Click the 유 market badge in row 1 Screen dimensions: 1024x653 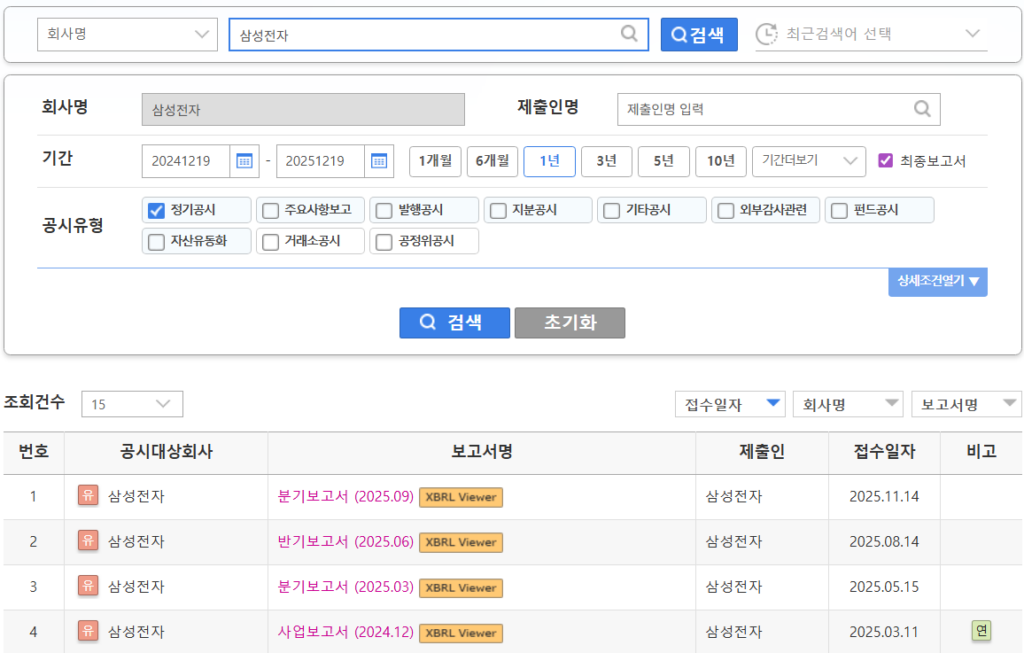pyautogui.click(x=88, y=496)
